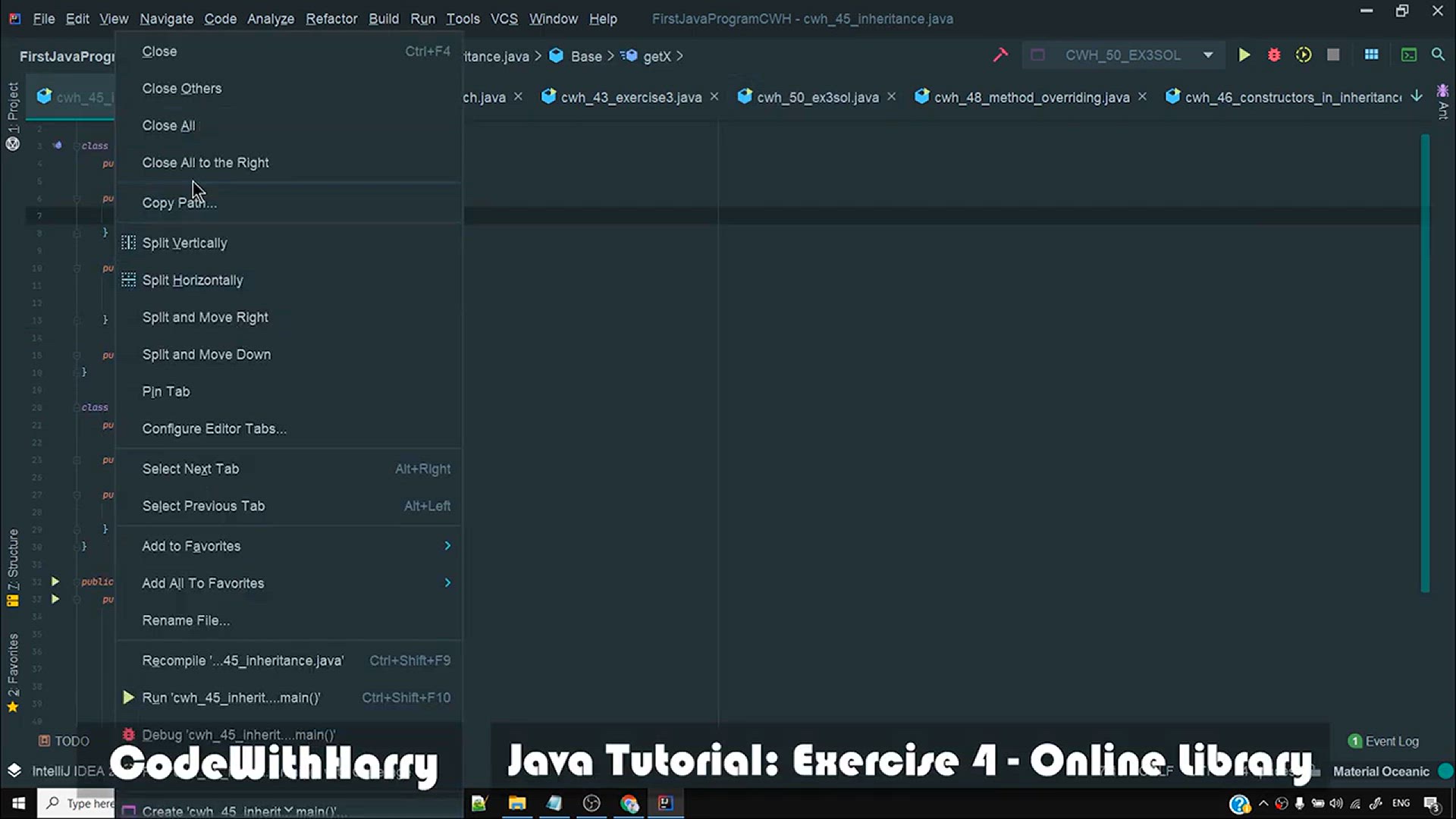
Task: Switch to cwh_43_exercise3.java tab
Action: click(631, 97)
